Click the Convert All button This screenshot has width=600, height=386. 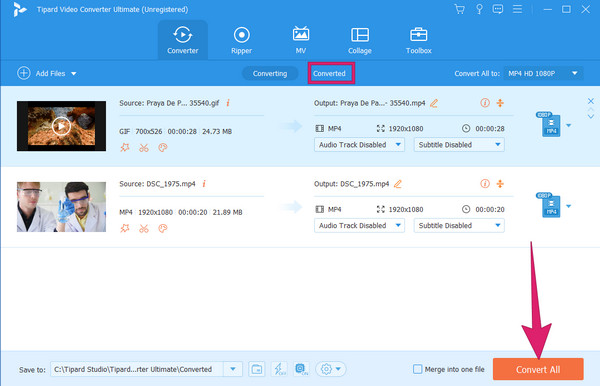tap(538, 369)
